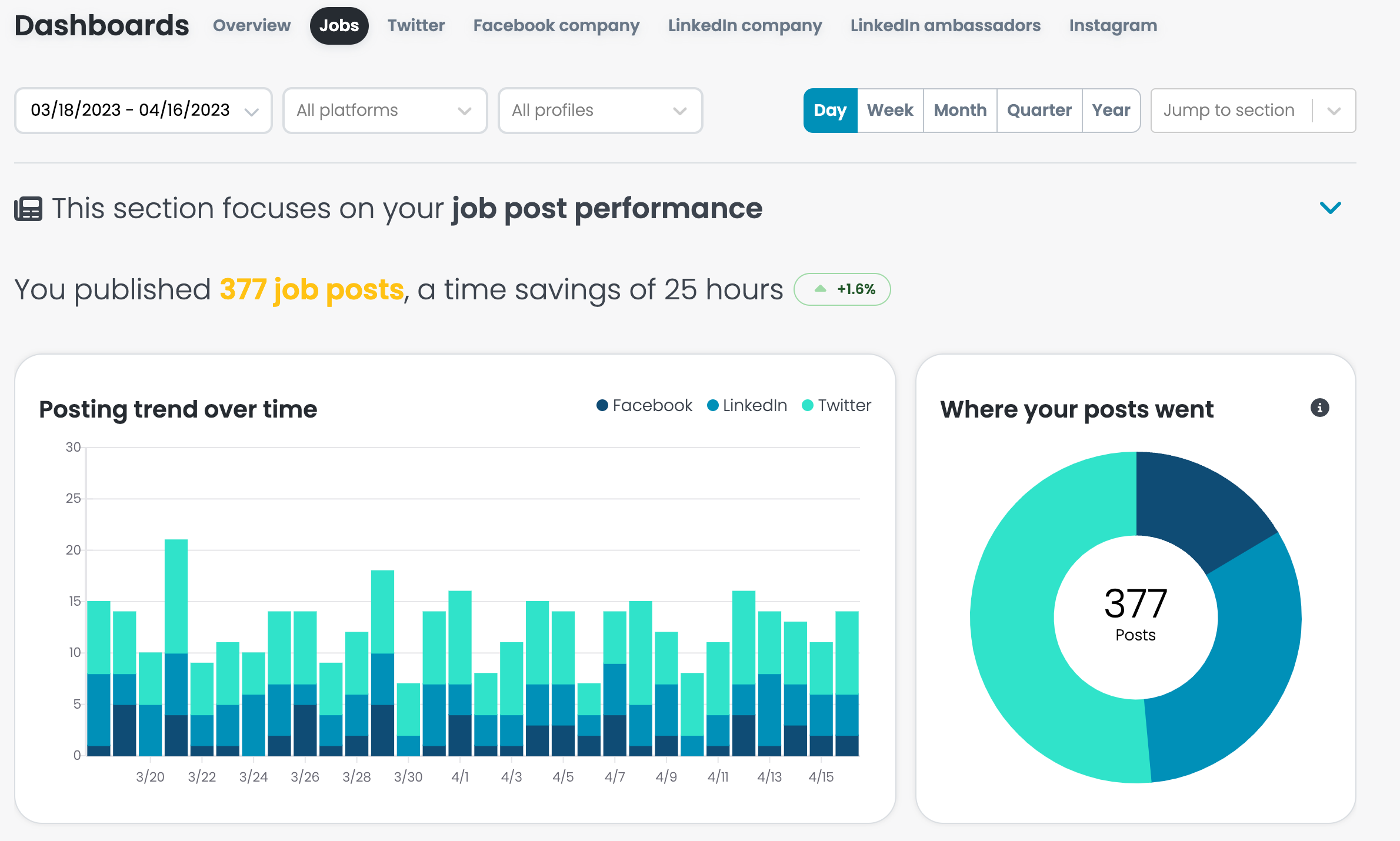The height and width of the screenshot is (841, 1400).
Task: Click the Where your posts went title
Action: [1077, 409]
